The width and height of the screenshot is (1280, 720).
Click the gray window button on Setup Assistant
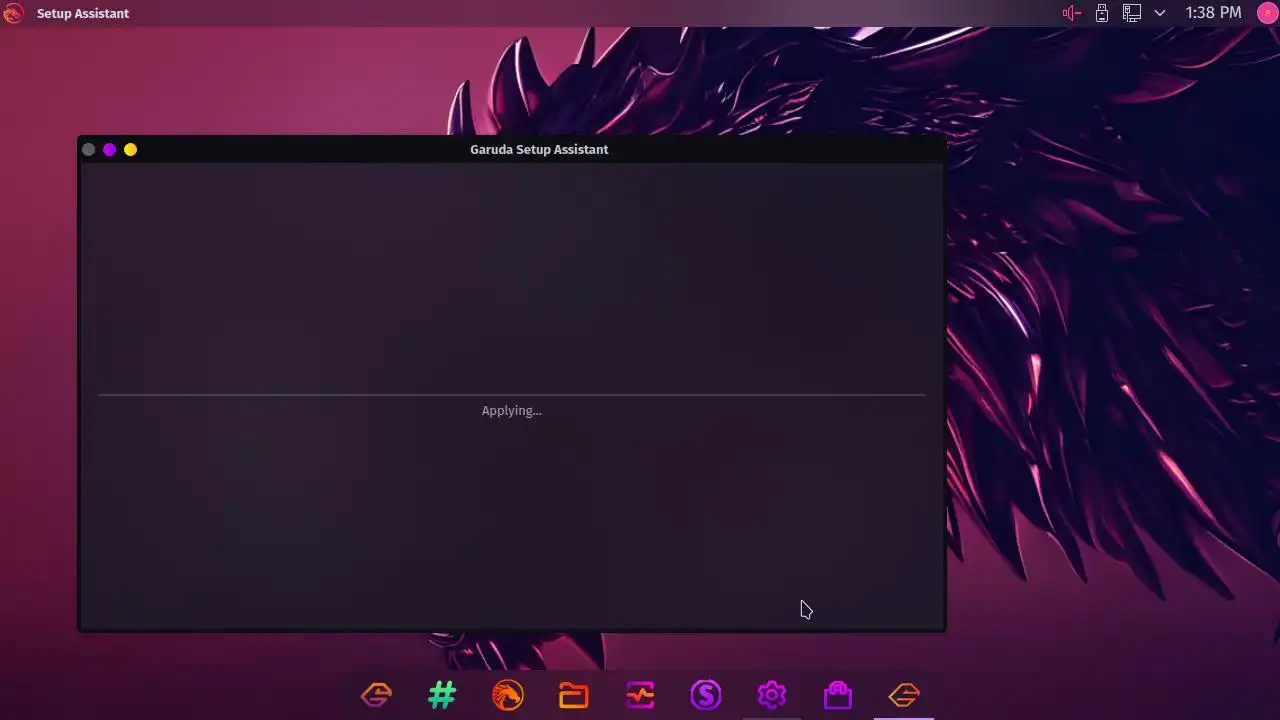point(88,149)
